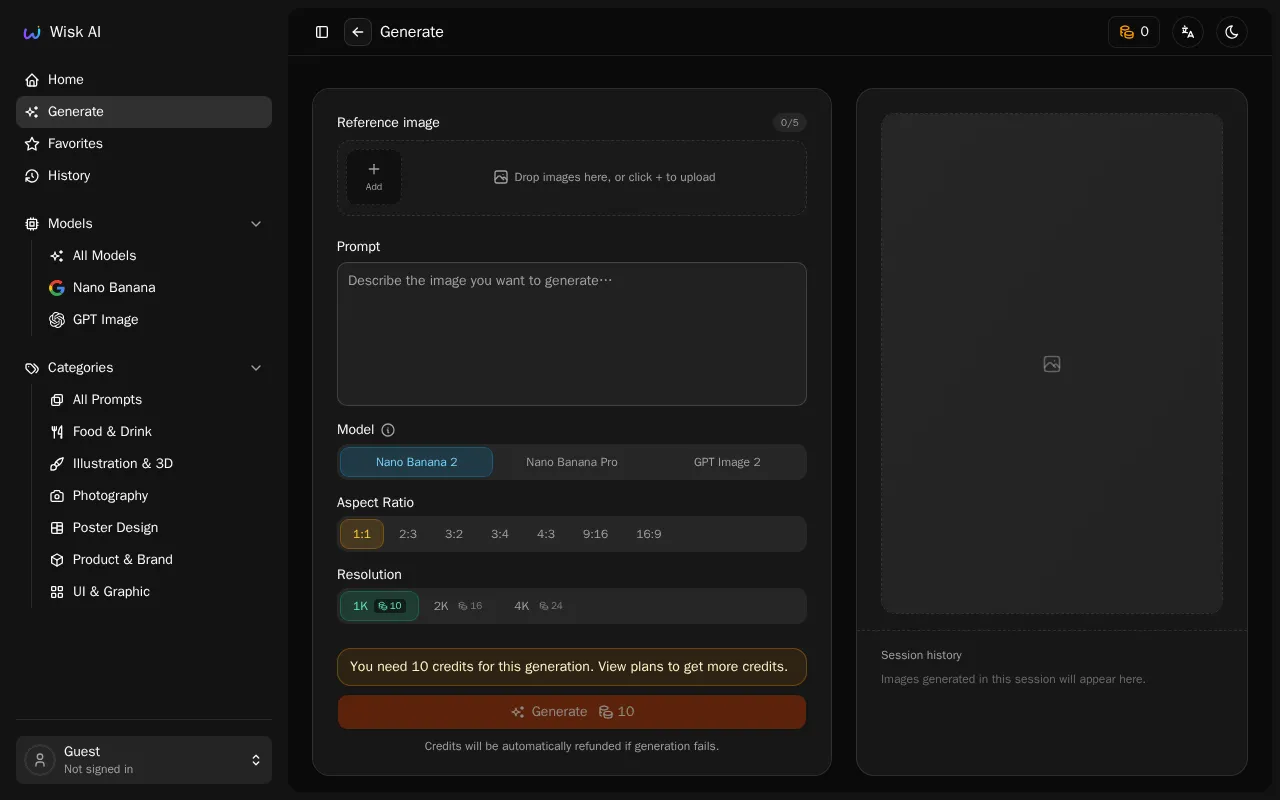1280x800 pixels.
Task: Select Generate in the sidebar
Action: pyautogui.click(x=144, y=112)
